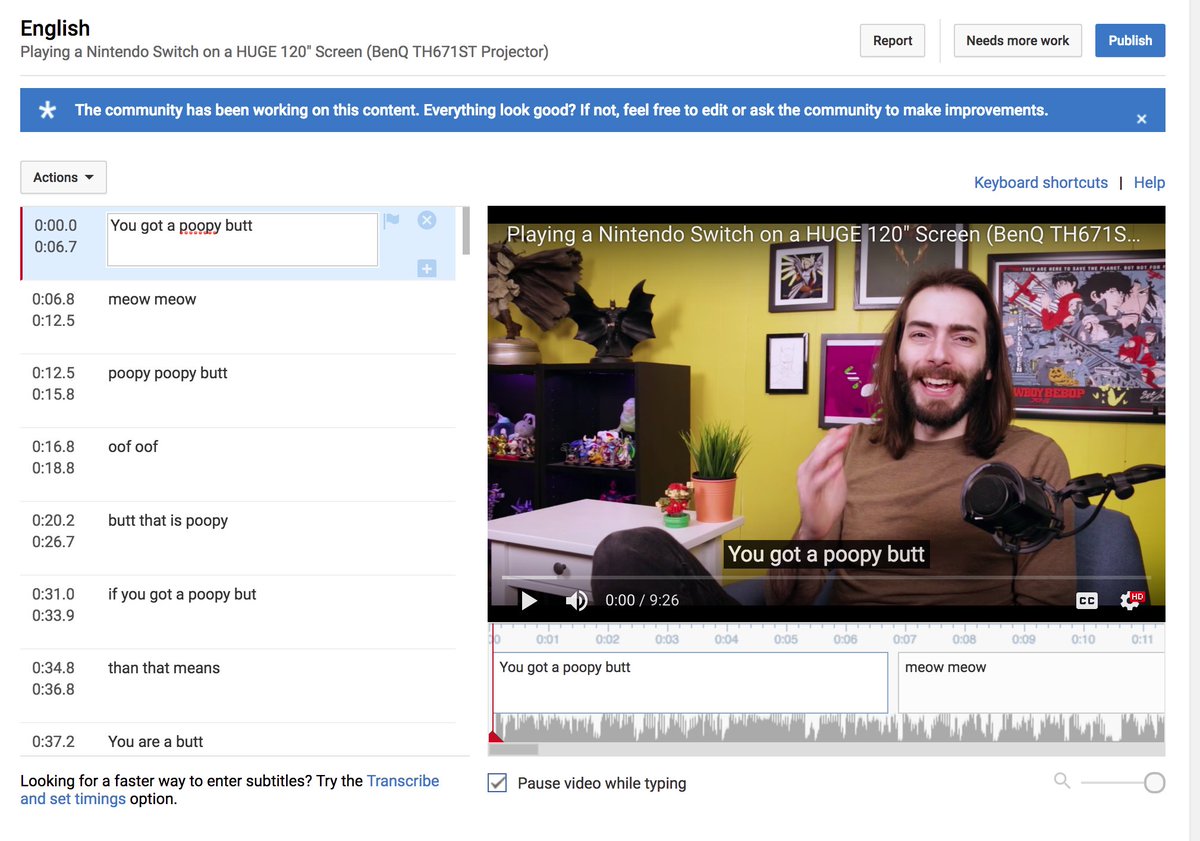Click the 0:06.8 start timestamp
1200x841 pixels.
[x=53, y=299]
